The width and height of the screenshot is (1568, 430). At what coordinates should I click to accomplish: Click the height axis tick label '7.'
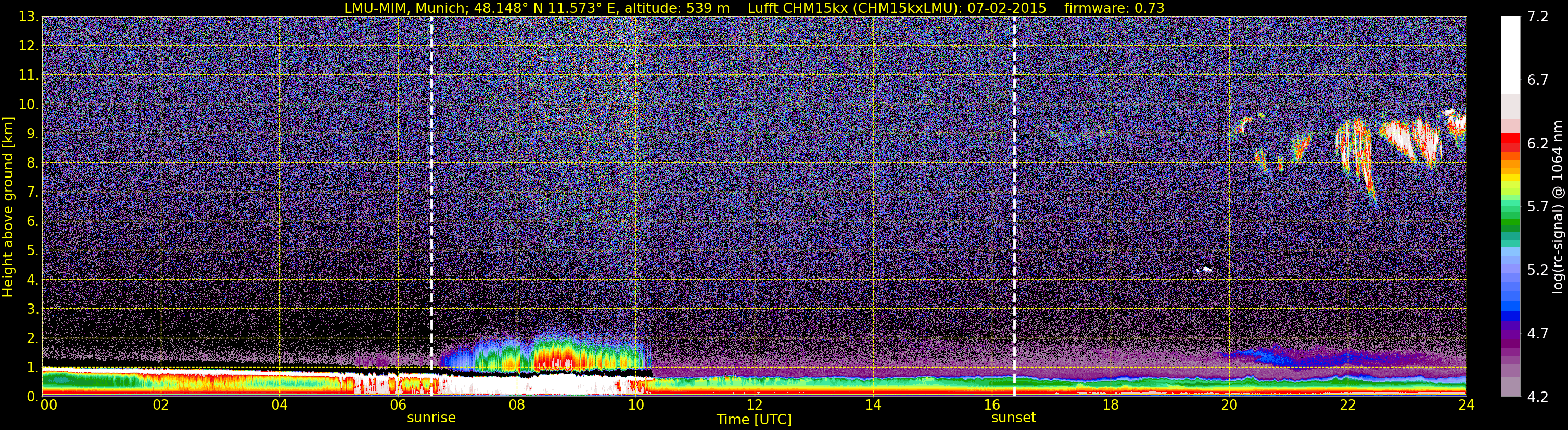coord(32,193)
